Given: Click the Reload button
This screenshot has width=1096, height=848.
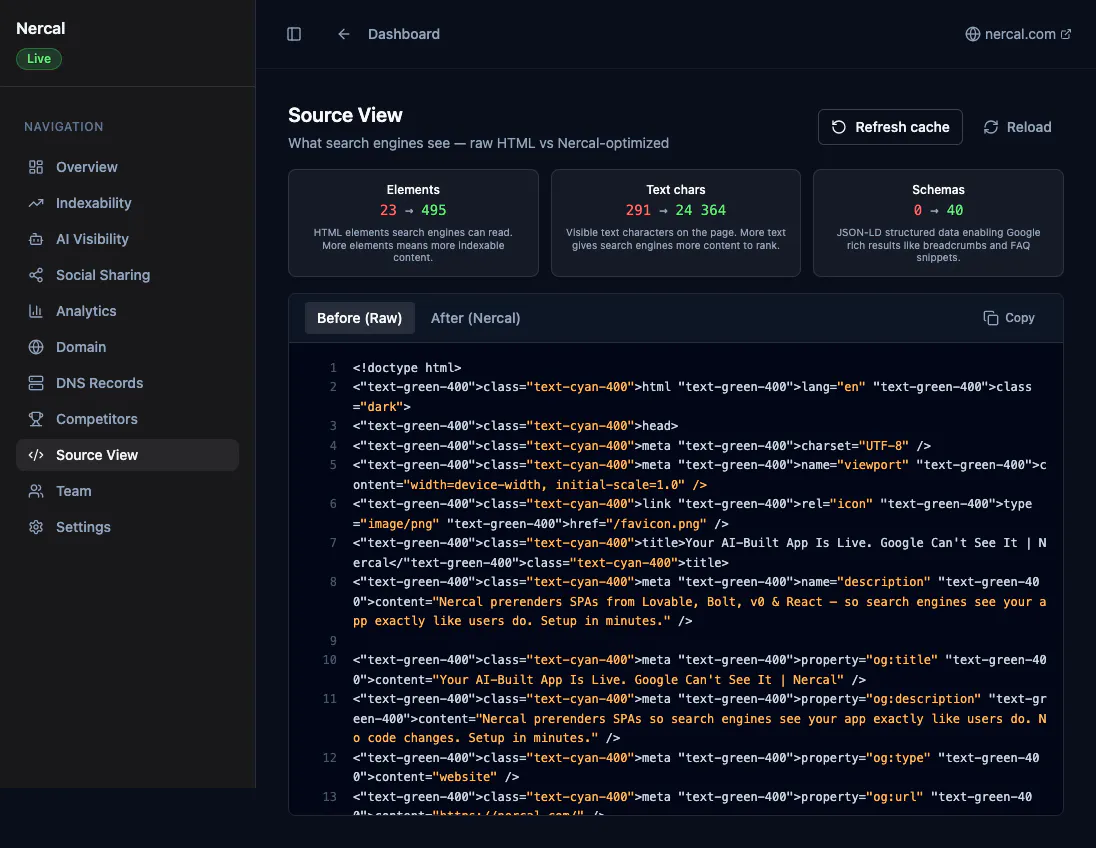Looking at the screenshot, I should point(1017,127).
